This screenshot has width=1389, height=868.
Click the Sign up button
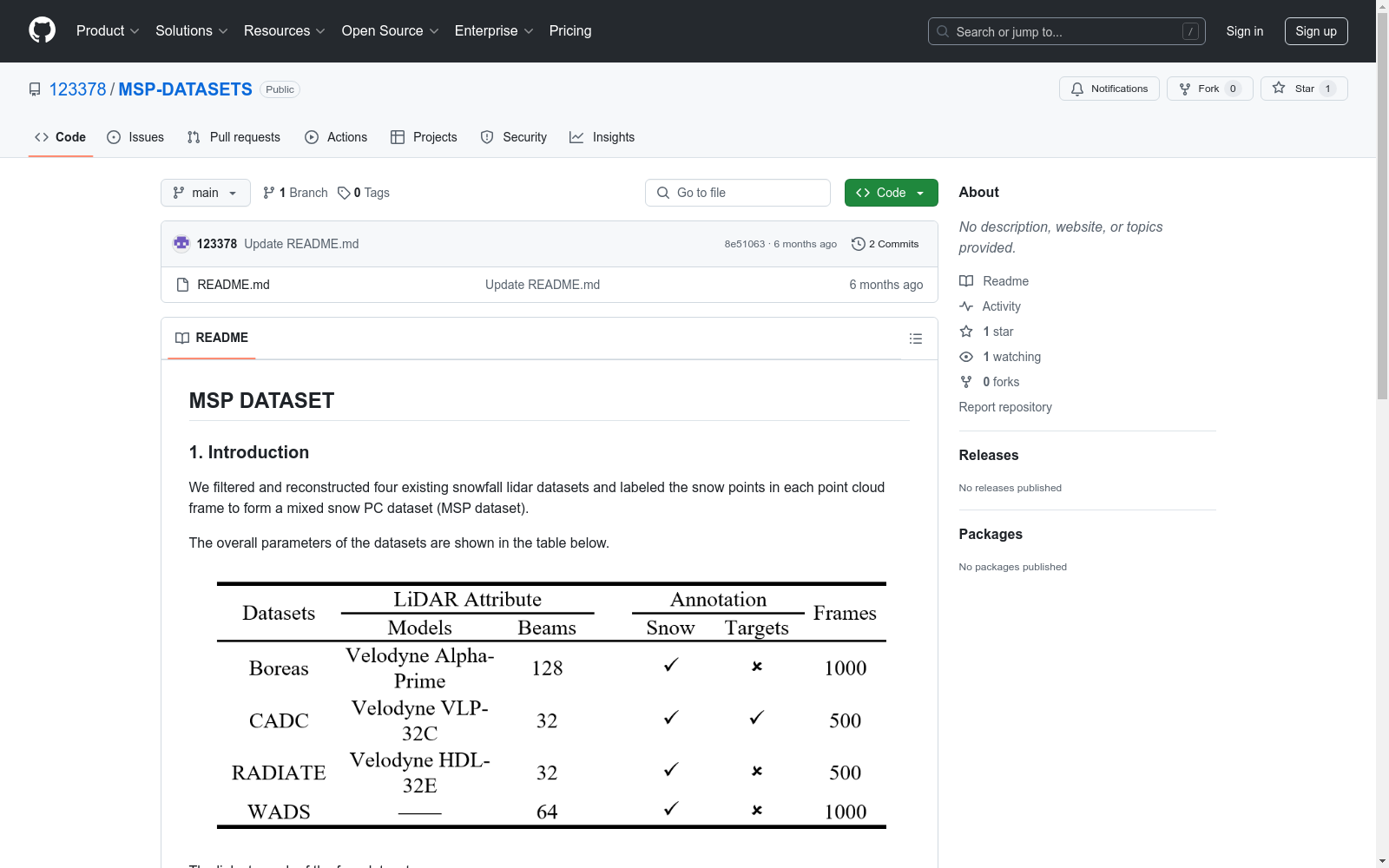pos(1316,31)
